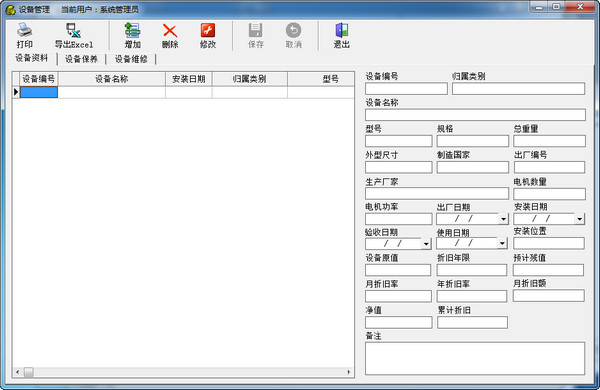Click the 安装位置 input field
Viewport: 600px width, 390px height.
click(x=549, y=243)
